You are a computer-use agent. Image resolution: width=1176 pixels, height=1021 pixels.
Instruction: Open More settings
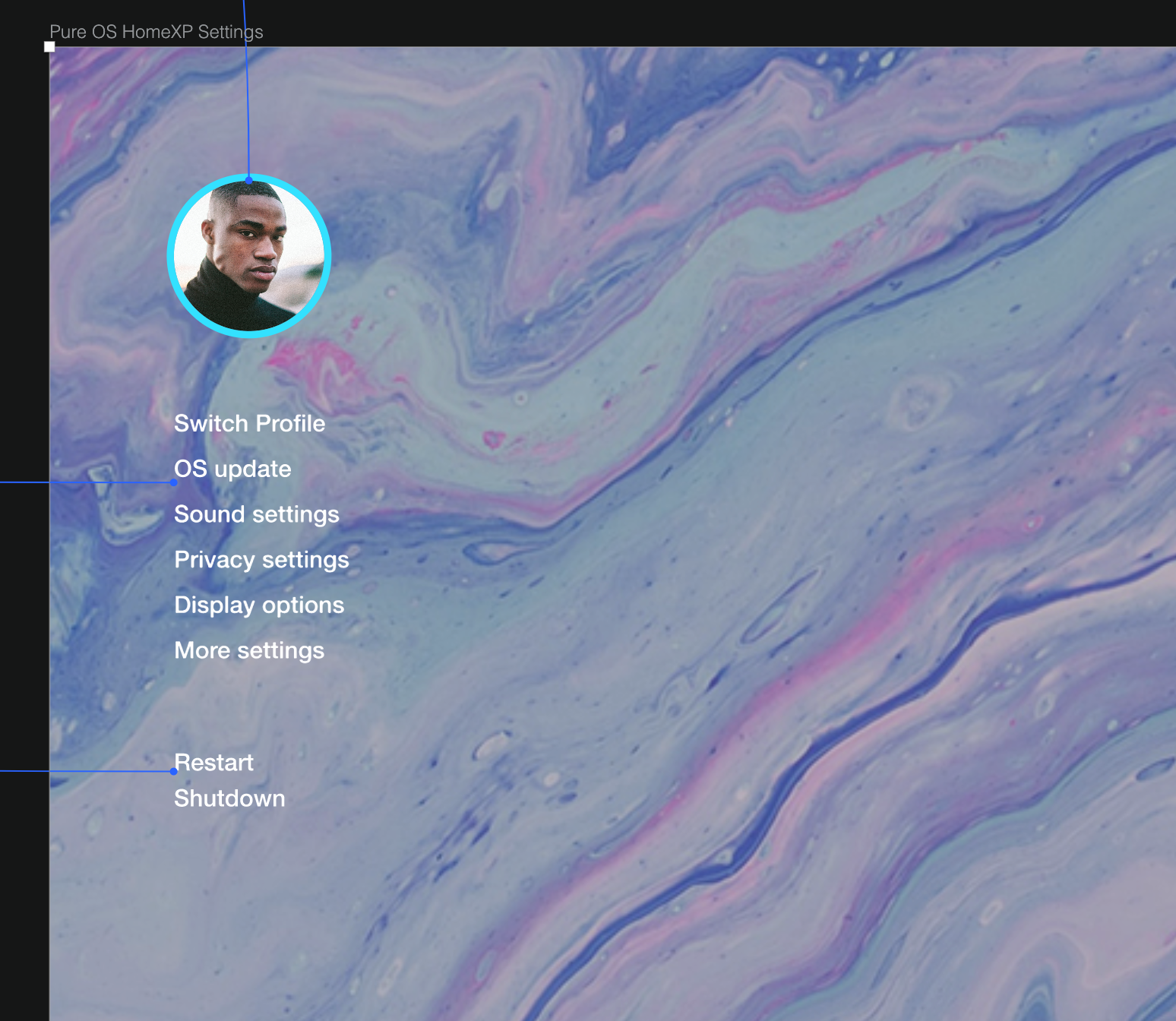(x=249, y=651)
